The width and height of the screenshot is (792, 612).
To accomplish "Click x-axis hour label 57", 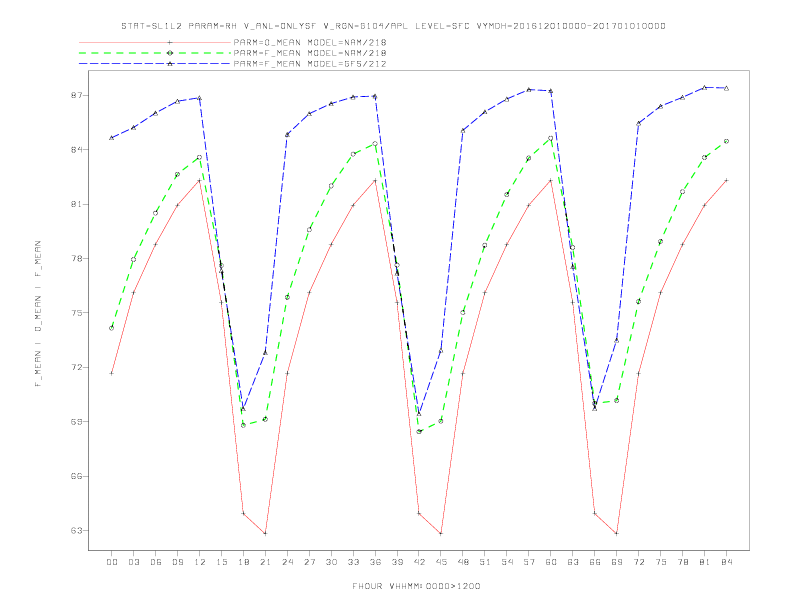I will tap(529, 562).
